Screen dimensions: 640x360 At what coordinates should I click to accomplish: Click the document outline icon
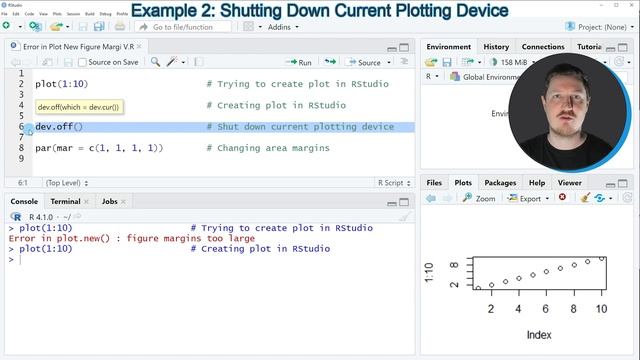404,62
